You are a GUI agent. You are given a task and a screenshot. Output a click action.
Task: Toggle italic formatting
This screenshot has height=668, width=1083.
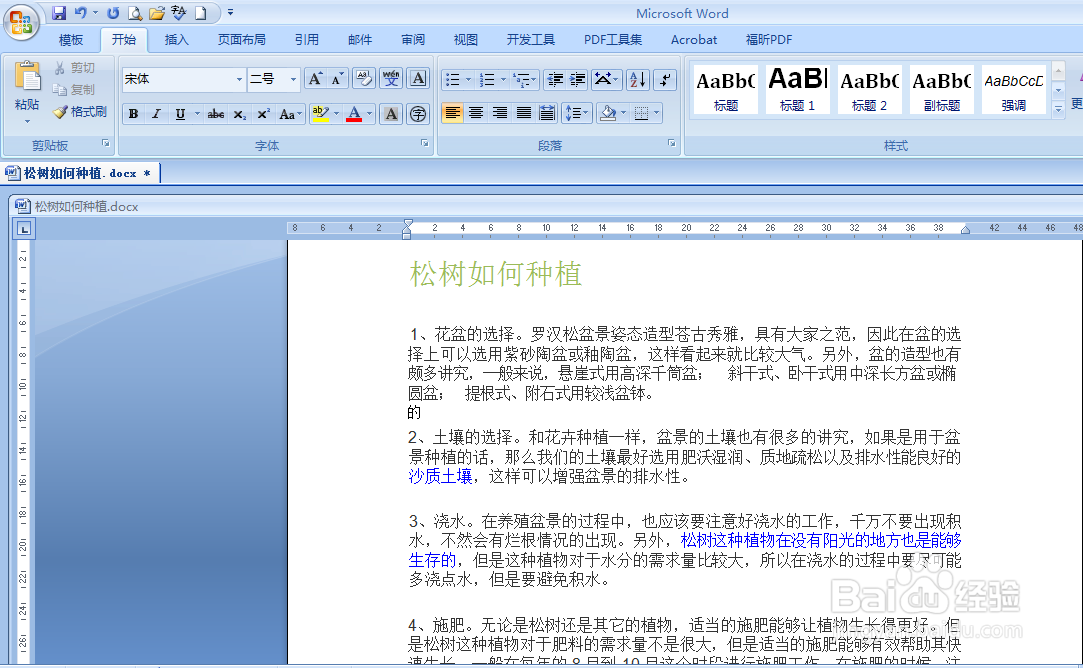[156, 113]
